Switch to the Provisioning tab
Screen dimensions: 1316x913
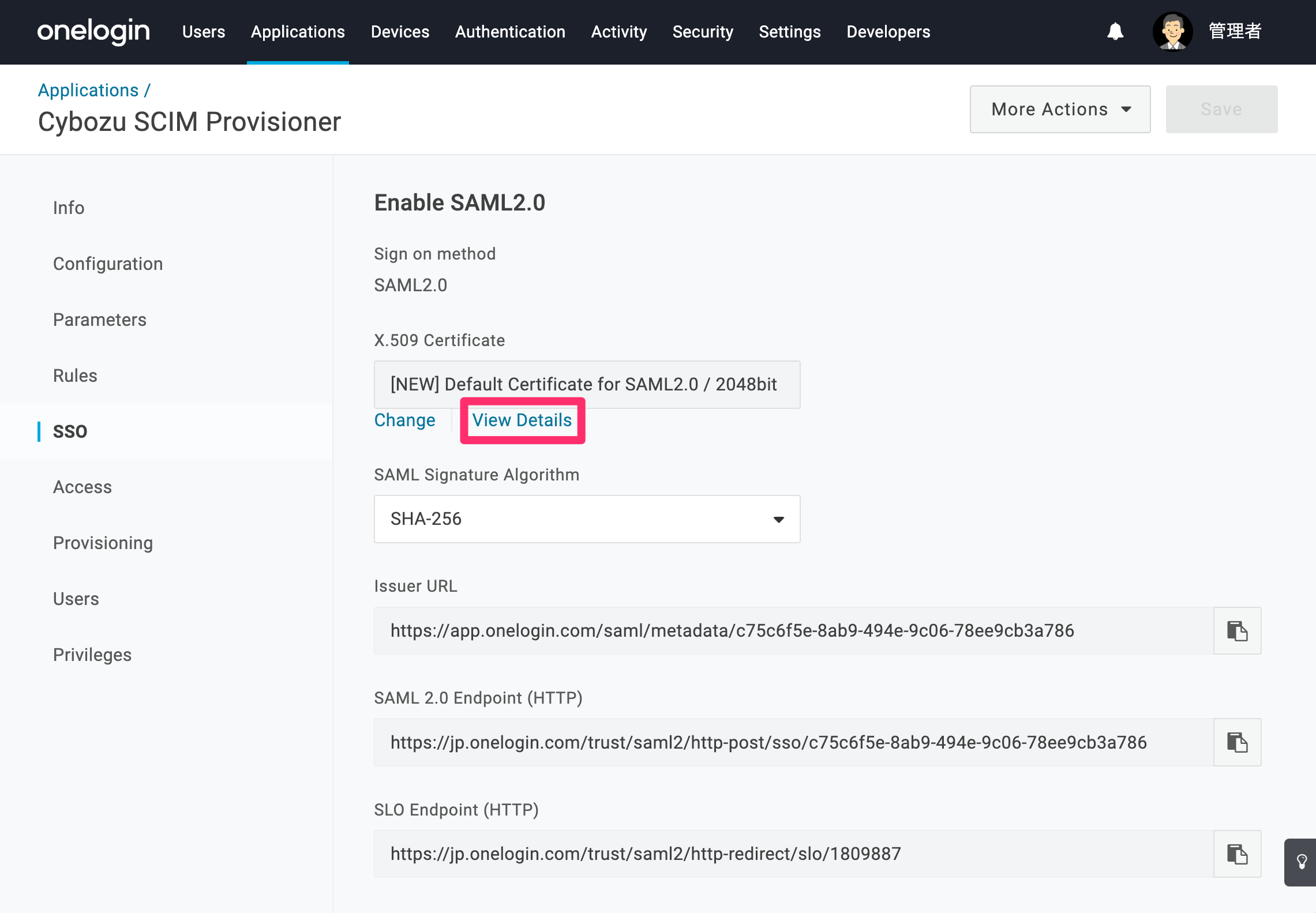[x=103, y=543]
